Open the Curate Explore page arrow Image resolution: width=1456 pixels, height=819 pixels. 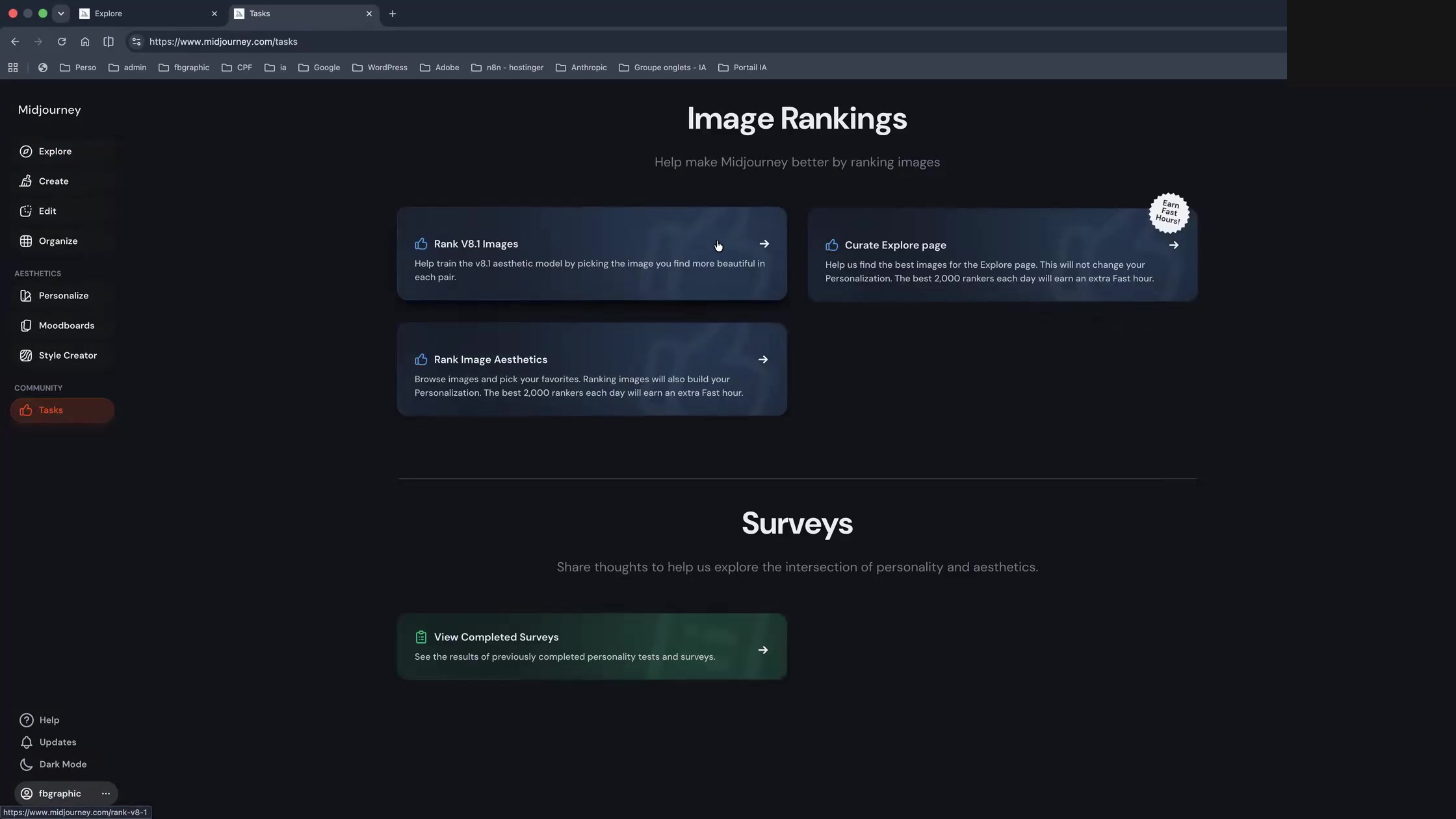1173,245
